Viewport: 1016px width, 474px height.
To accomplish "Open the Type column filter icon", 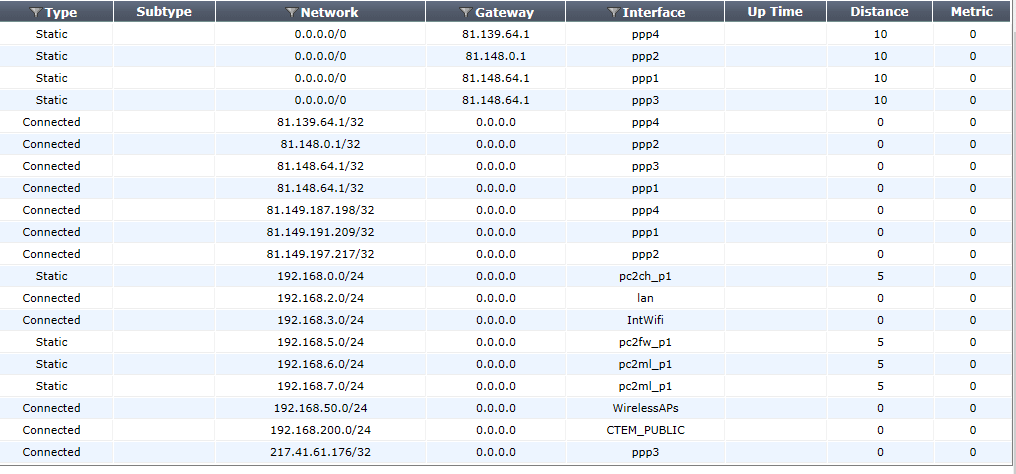I will point(36,13).
